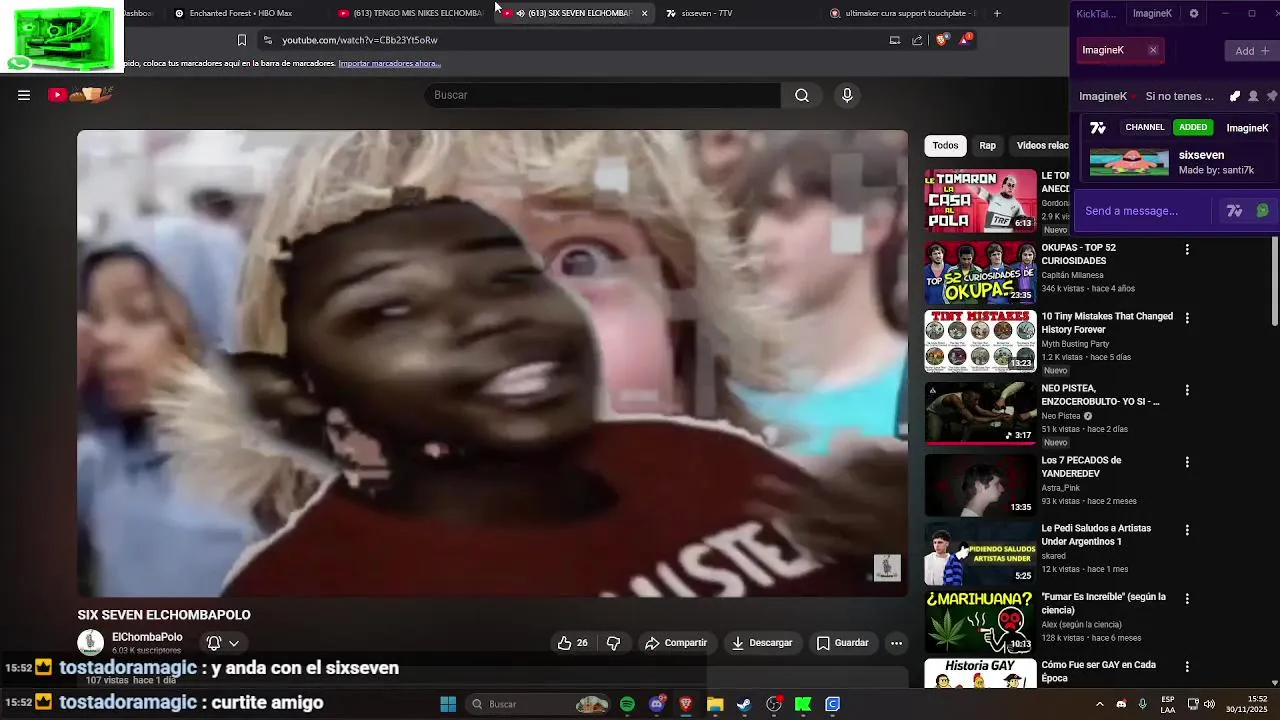Open 7TV emote picker in message box
The height and width of the screenshot is (720, 1280).
pos(1234,211)
